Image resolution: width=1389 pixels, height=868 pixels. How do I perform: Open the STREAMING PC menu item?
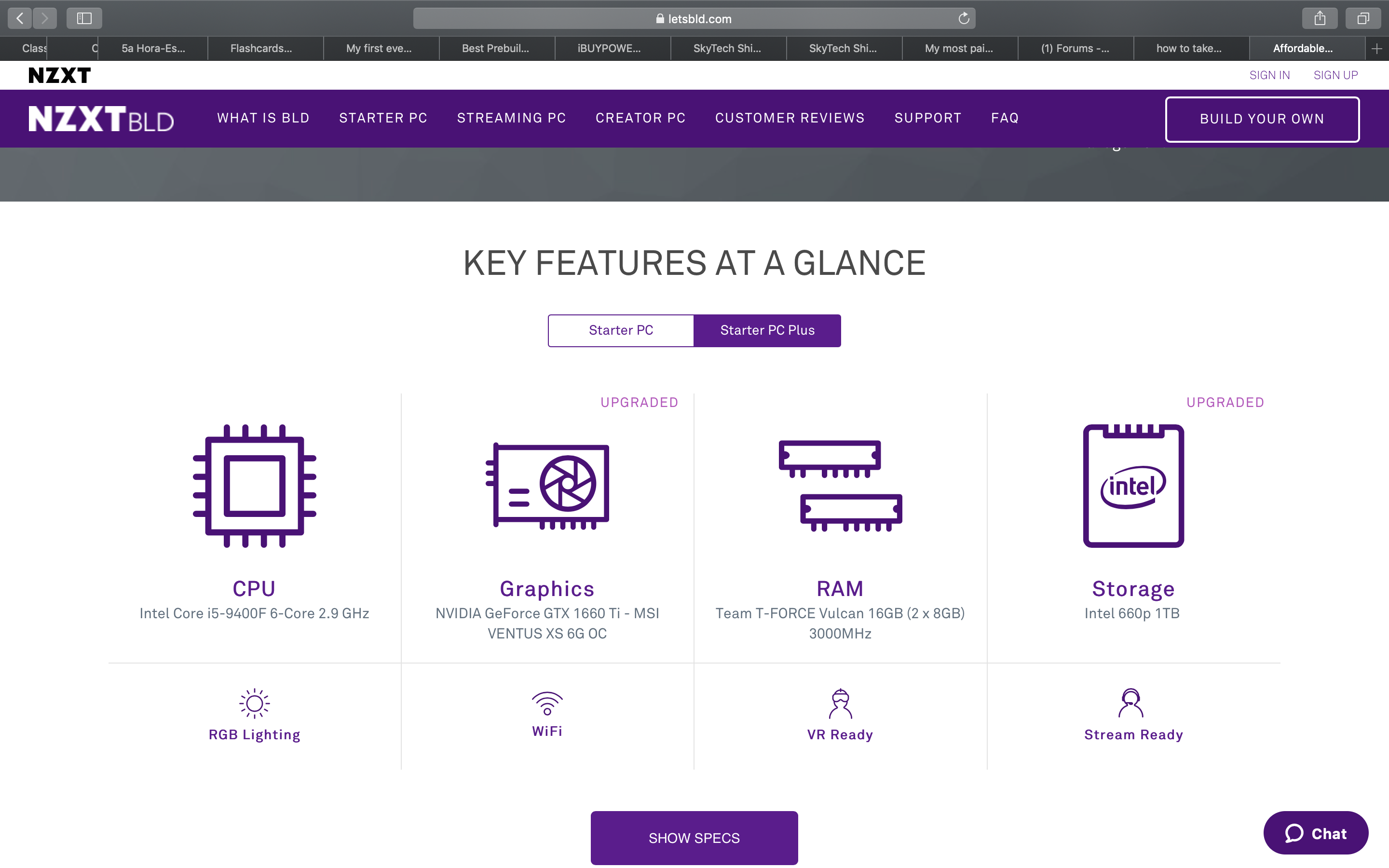(511, 118)
